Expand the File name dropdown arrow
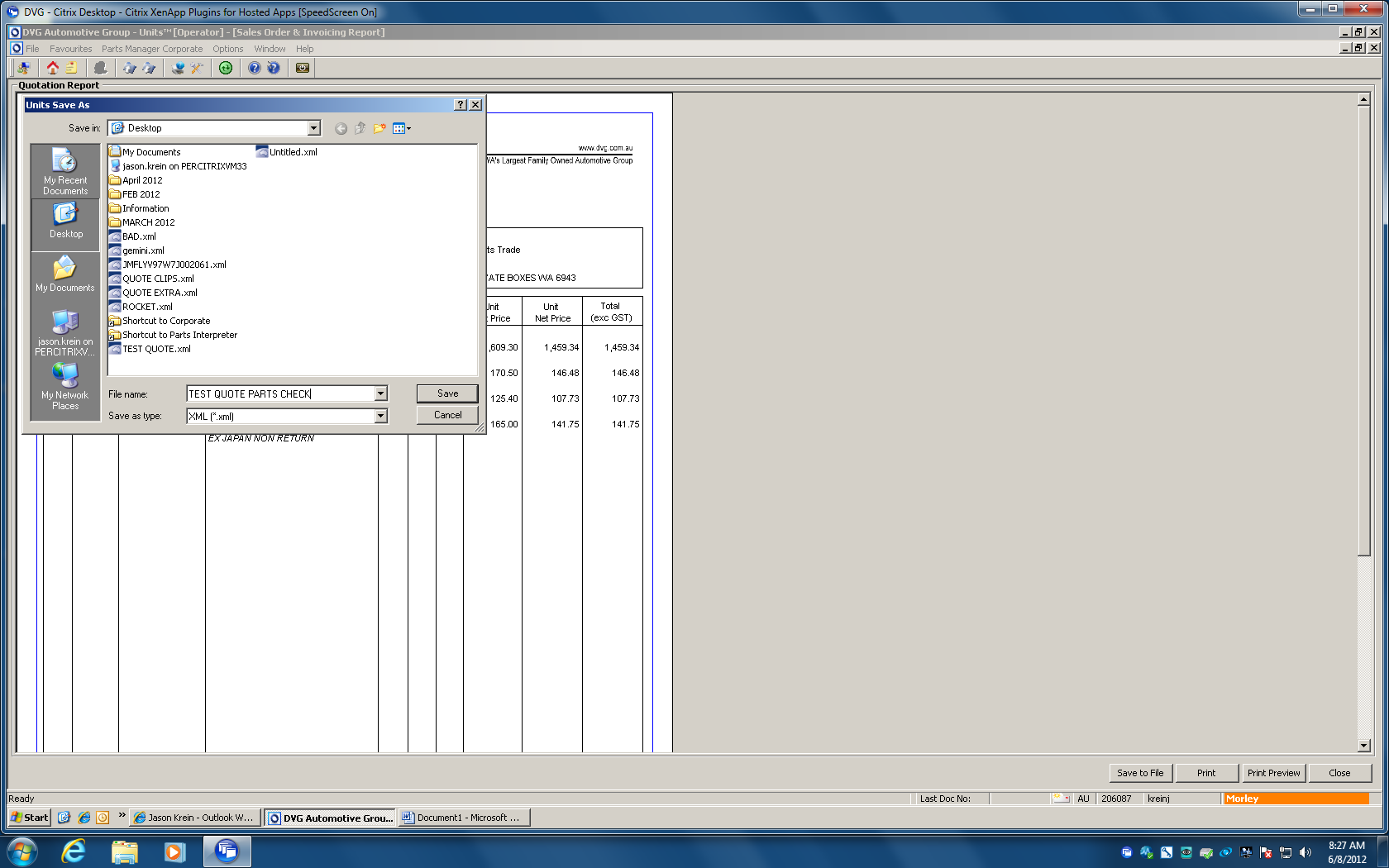Image resolution: width=1389 pixels, height=868 pixels. (381, 394)
